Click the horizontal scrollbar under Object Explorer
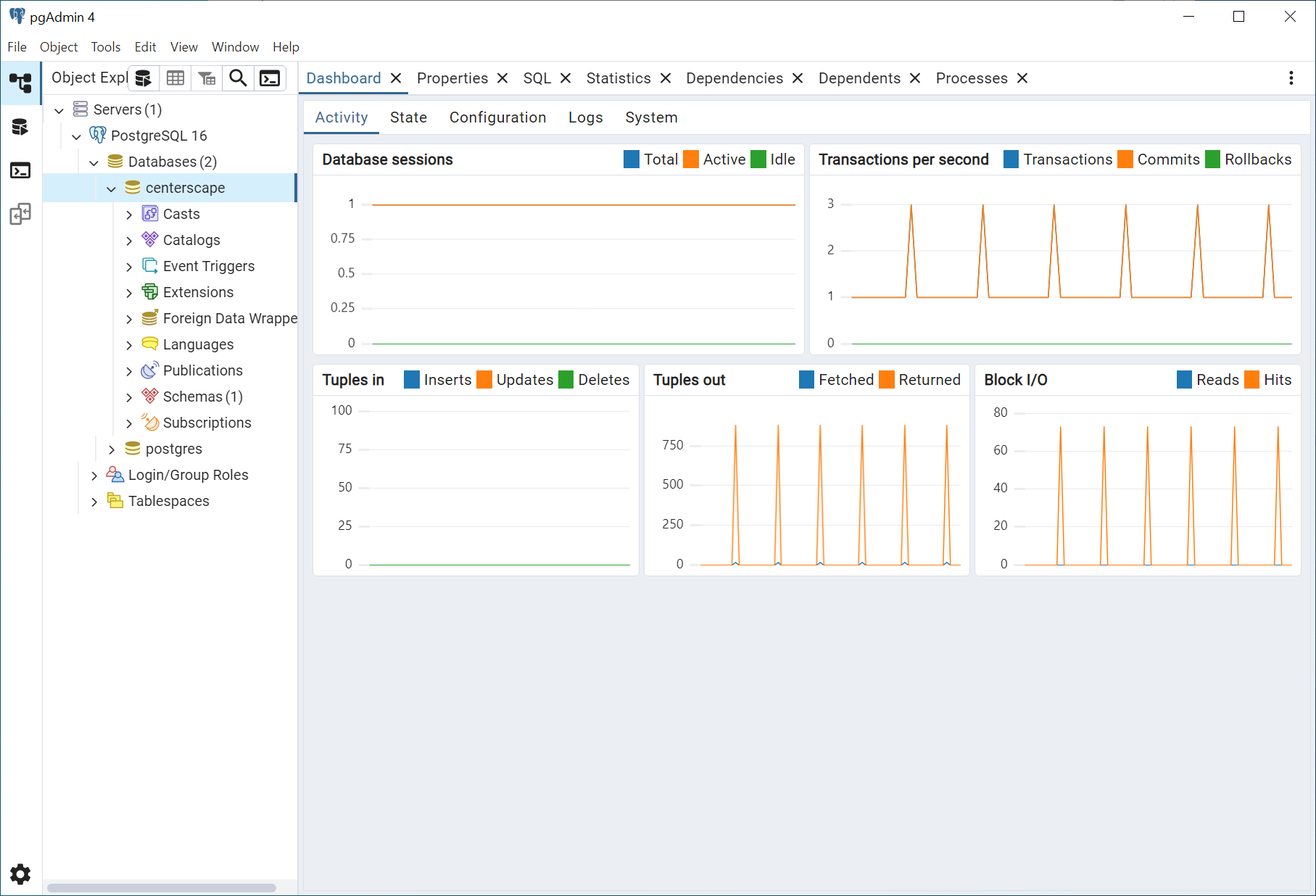The image size is (1316, 896). [162, 888]
